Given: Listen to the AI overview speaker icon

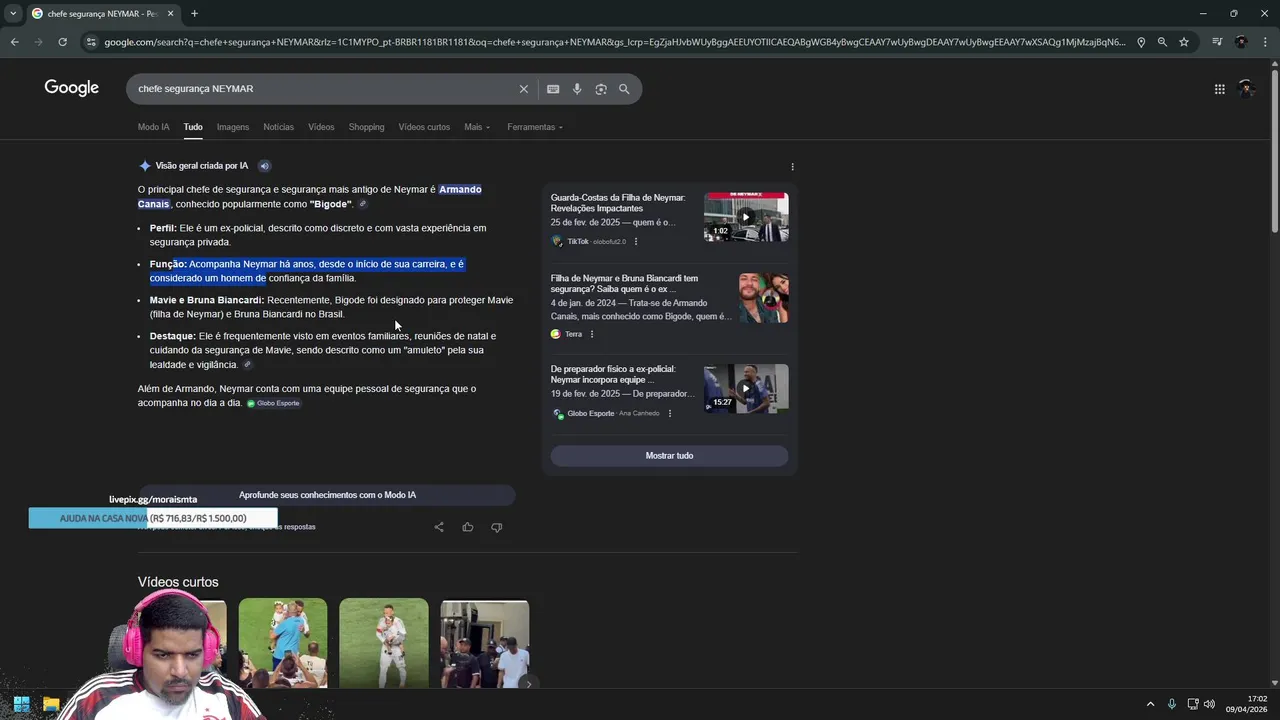Looking at the screenshot, I should click(x=264, y=166).
